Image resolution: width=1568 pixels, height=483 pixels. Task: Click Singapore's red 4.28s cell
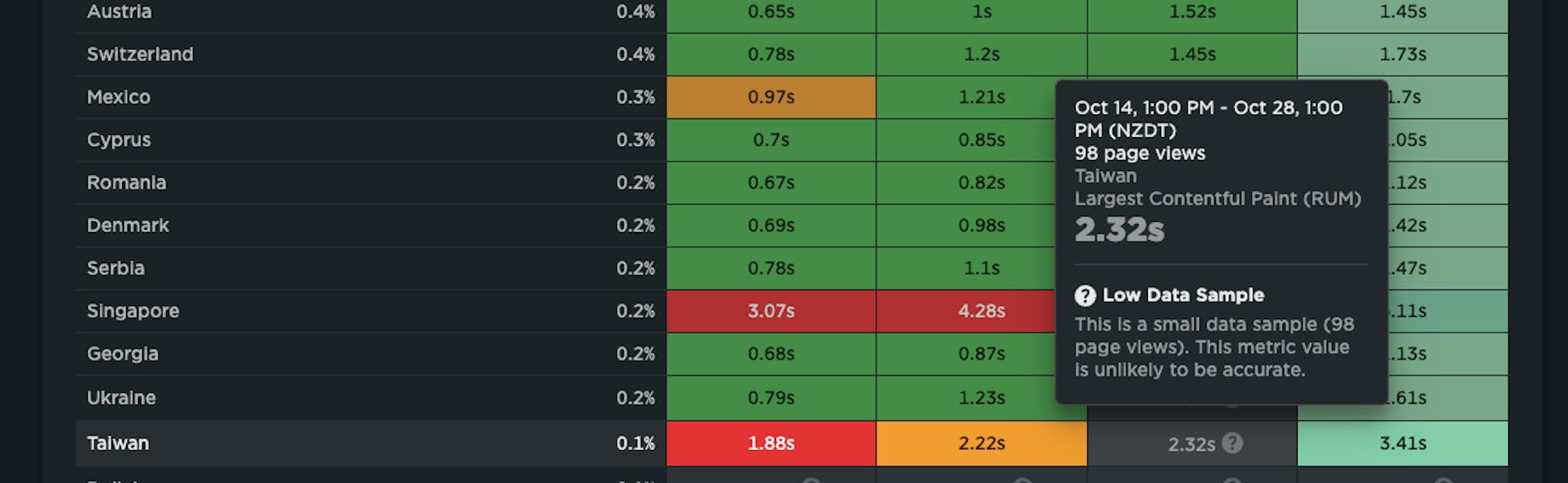click(982, 310)
